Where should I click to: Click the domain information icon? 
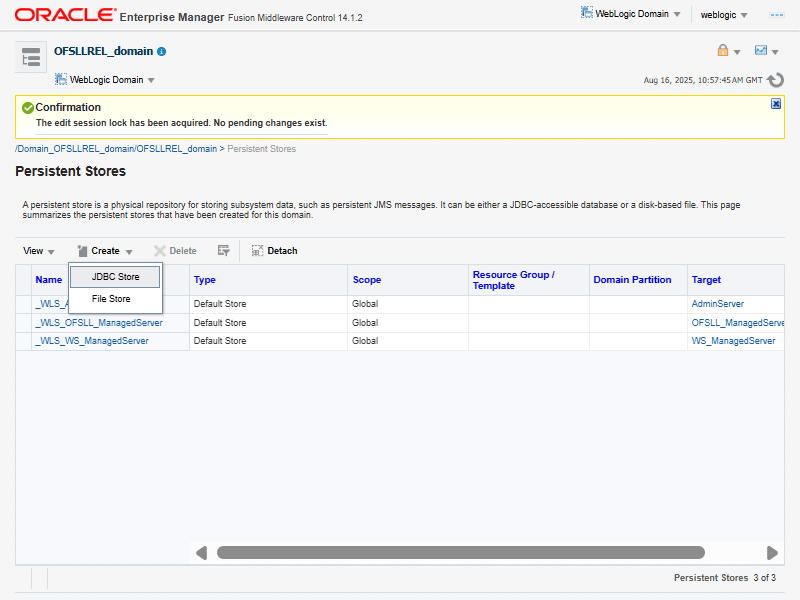click(162, 52)
